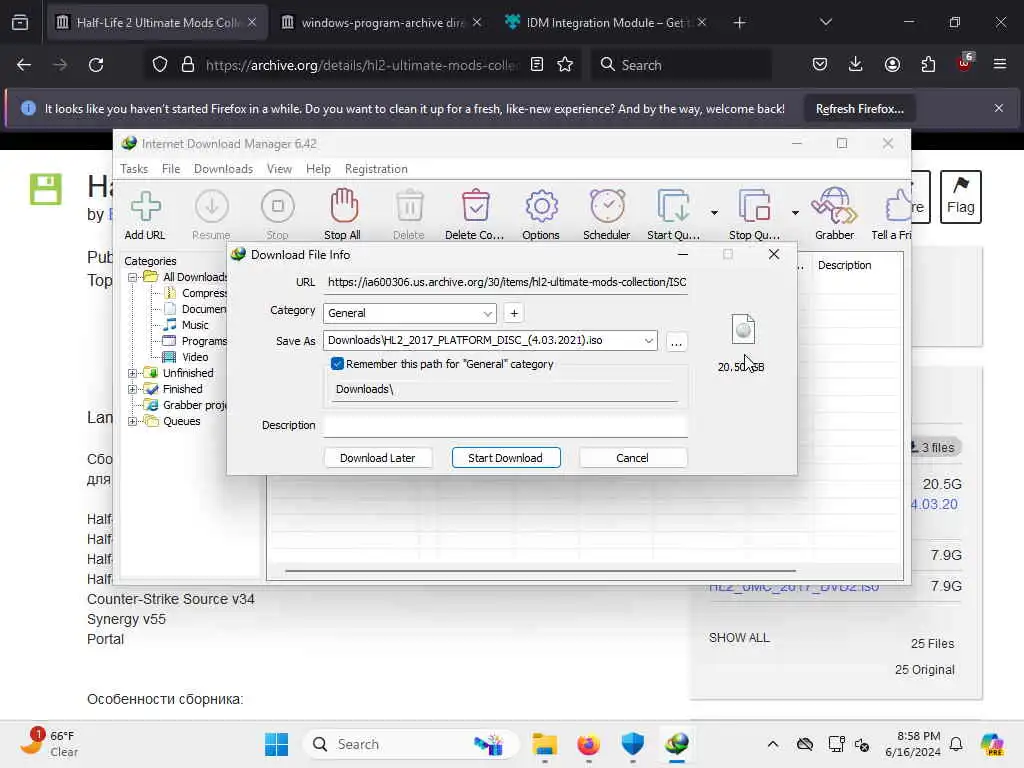
Task: Open the Downloads menu in IDM
Action: click(223, 168)
